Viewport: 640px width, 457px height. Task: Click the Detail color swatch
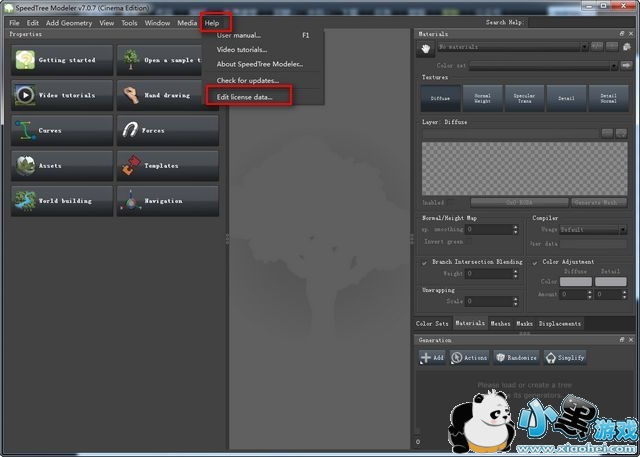click(611, 282)
